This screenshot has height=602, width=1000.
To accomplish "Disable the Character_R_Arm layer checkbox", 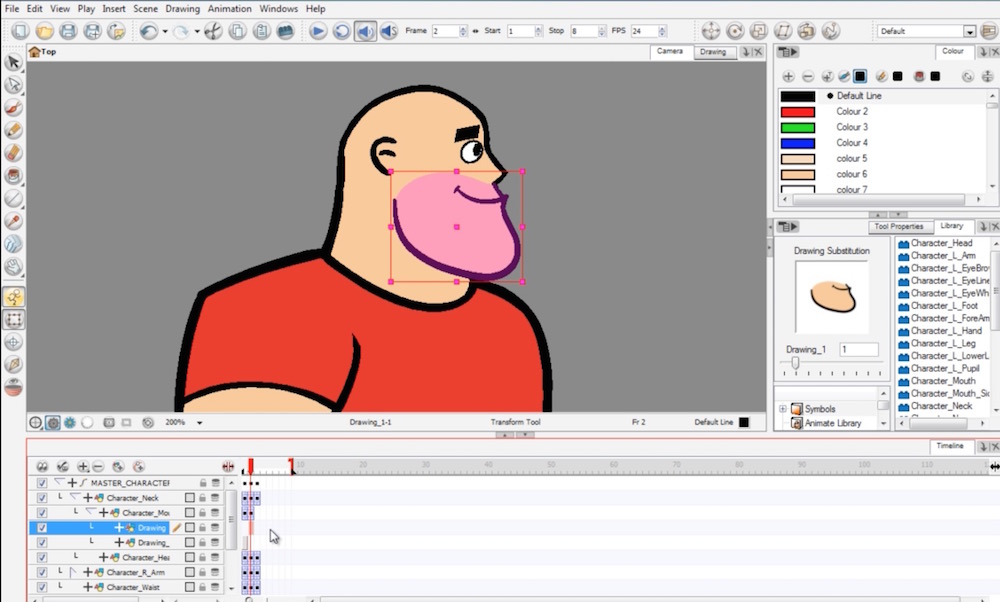I will coord(42,572).
